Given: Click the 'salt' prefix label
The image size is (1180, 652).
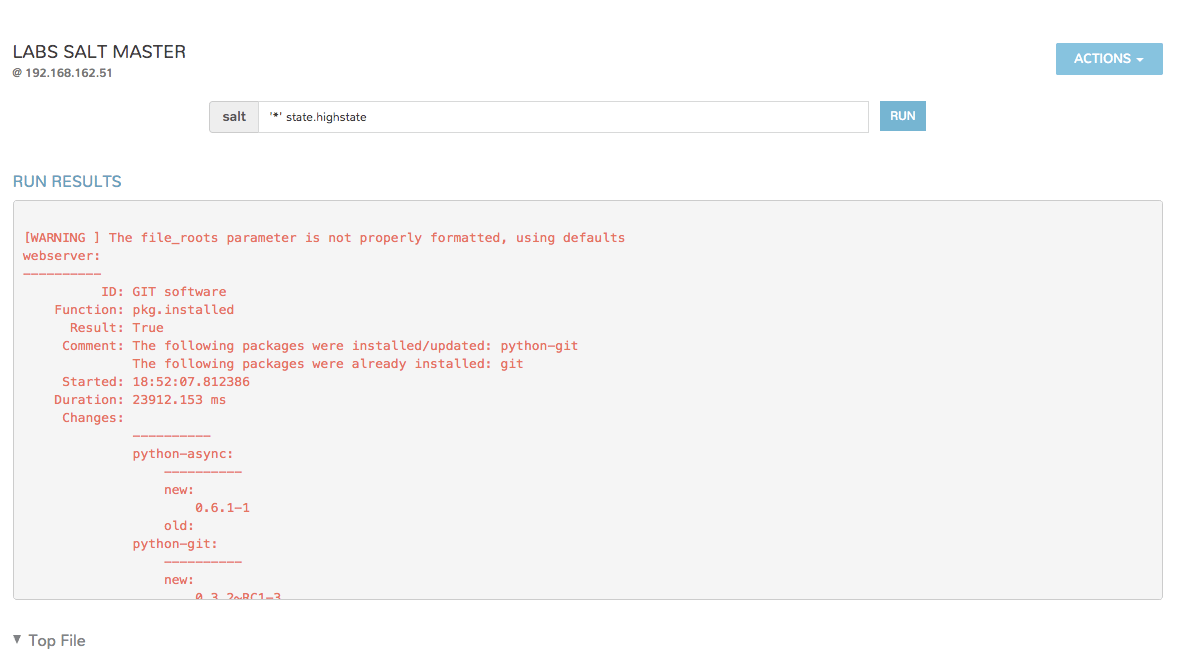Looking at the screenshot, I should 234,117.
